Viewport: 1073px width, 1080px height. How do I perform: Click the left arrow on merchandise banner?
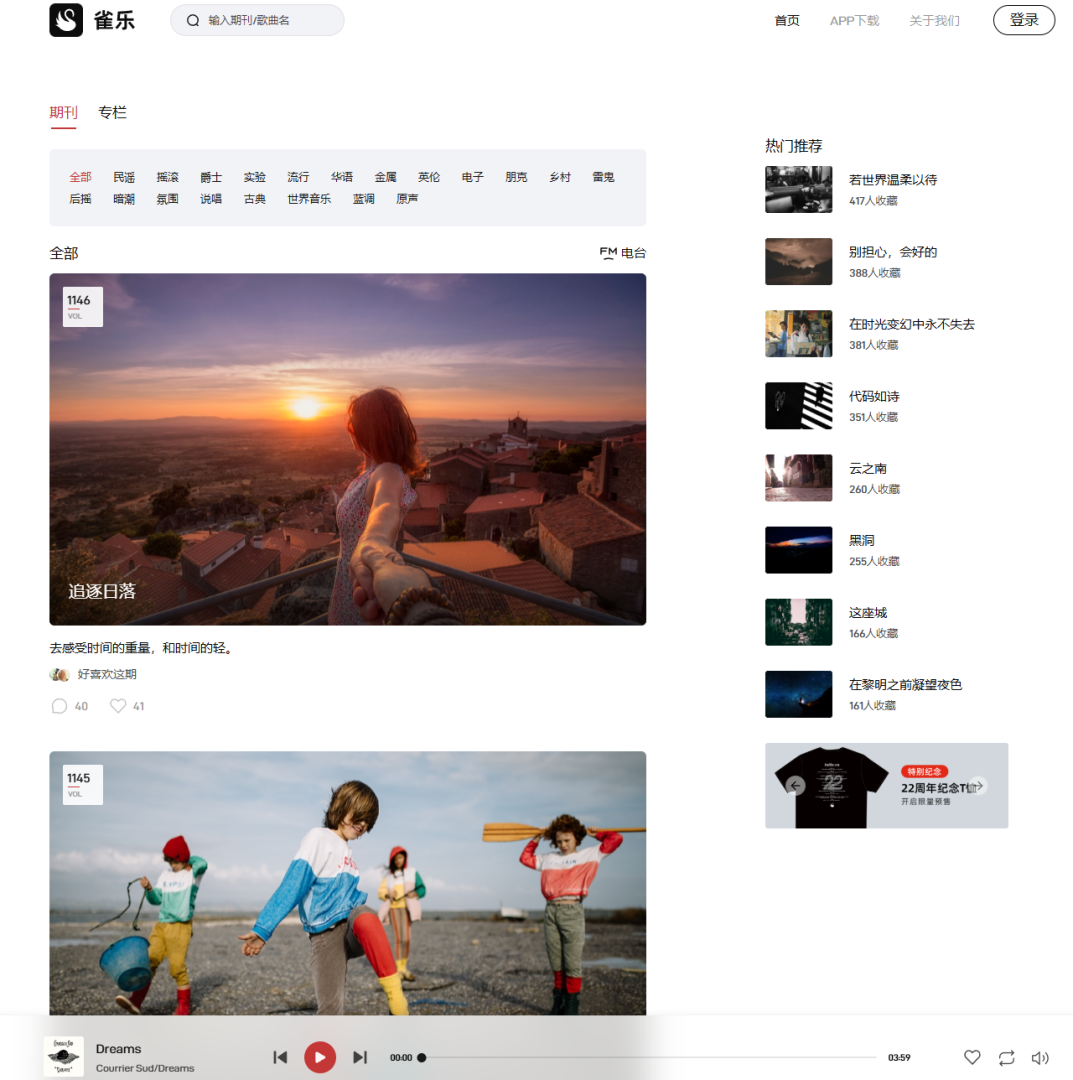tap(795, 786)
